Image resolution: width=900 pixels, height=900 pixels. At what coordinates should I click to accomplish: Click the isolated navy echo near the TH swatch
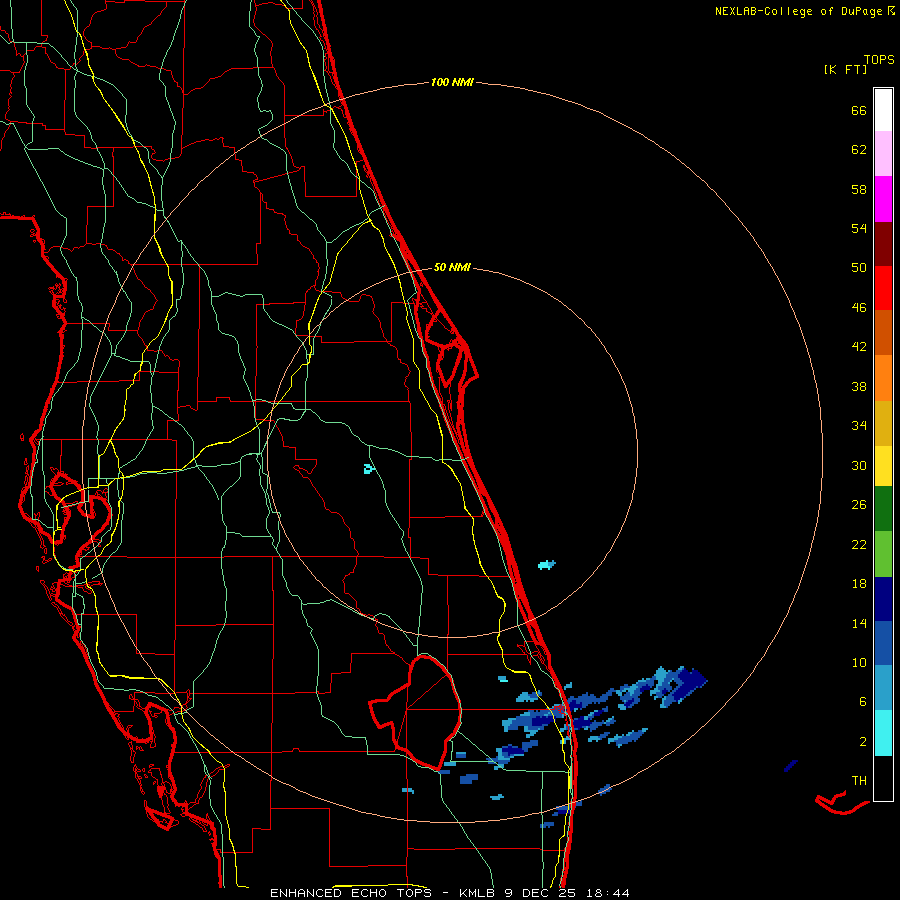point(790,766)
